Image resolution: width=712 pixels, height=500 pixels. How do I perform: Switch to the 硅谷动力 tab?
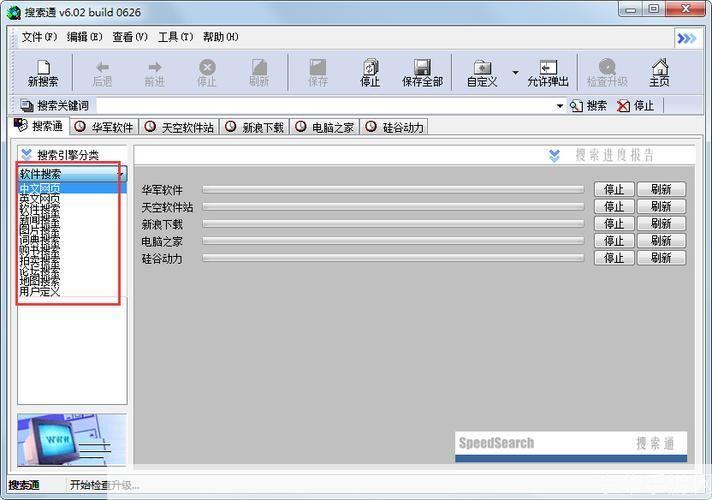pyautogui.click(x=395, y=127)
